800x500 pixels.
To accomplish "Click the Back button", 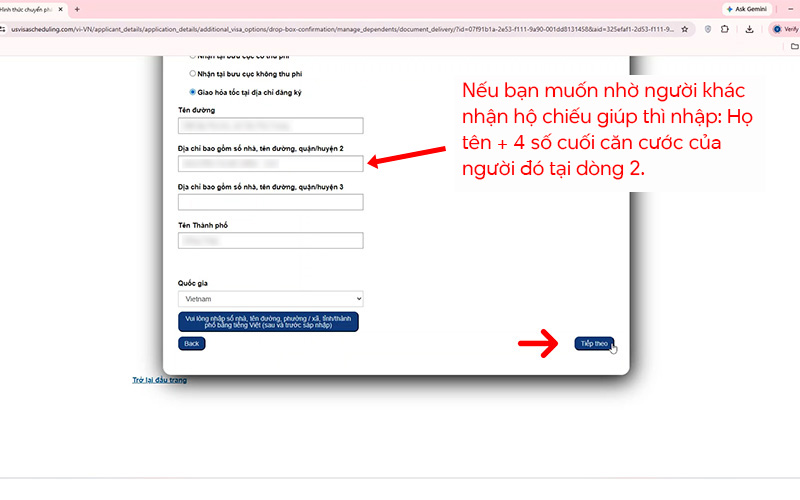I will click(191, 343).
